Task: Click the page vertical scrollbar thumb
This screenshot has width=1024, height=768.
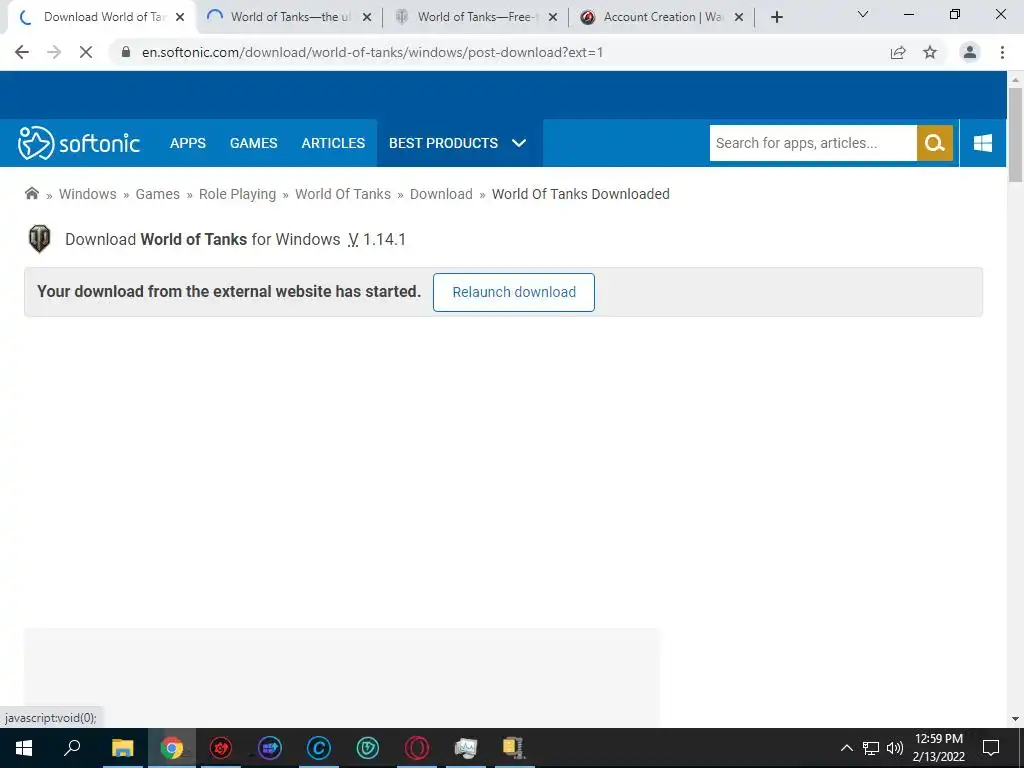Action: click(x=1015, y=134)
